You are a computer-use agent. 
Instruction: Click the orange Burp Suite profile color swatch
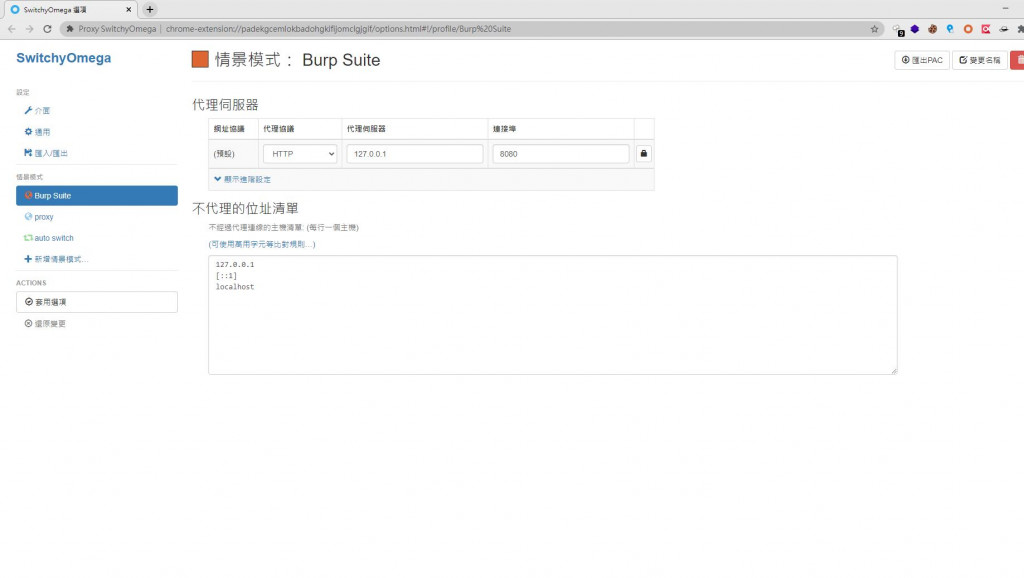pyautogui.click(x=200, y=59)
